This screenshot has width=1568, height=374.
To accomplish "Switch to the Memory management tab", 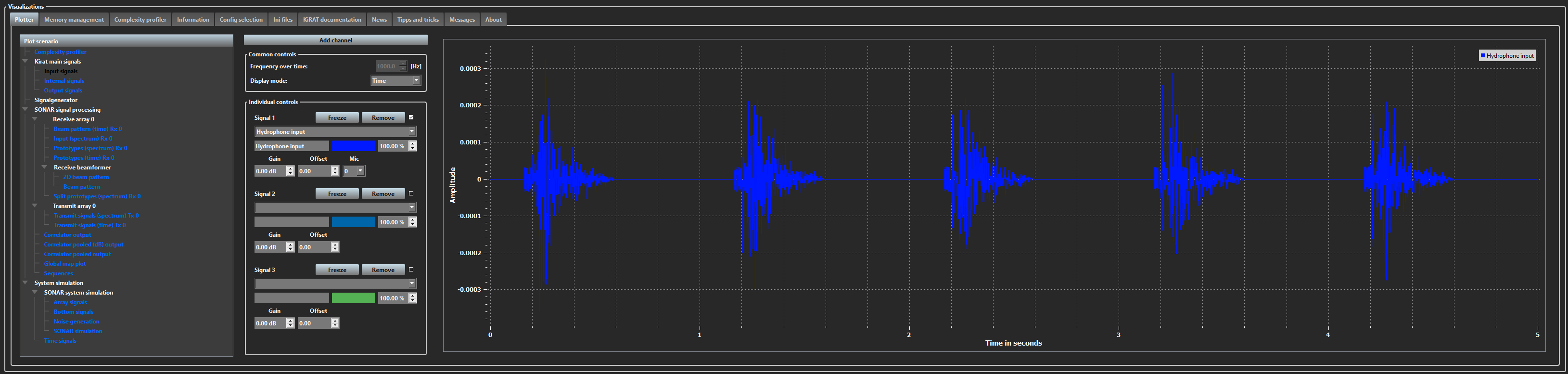I will 74,19.
